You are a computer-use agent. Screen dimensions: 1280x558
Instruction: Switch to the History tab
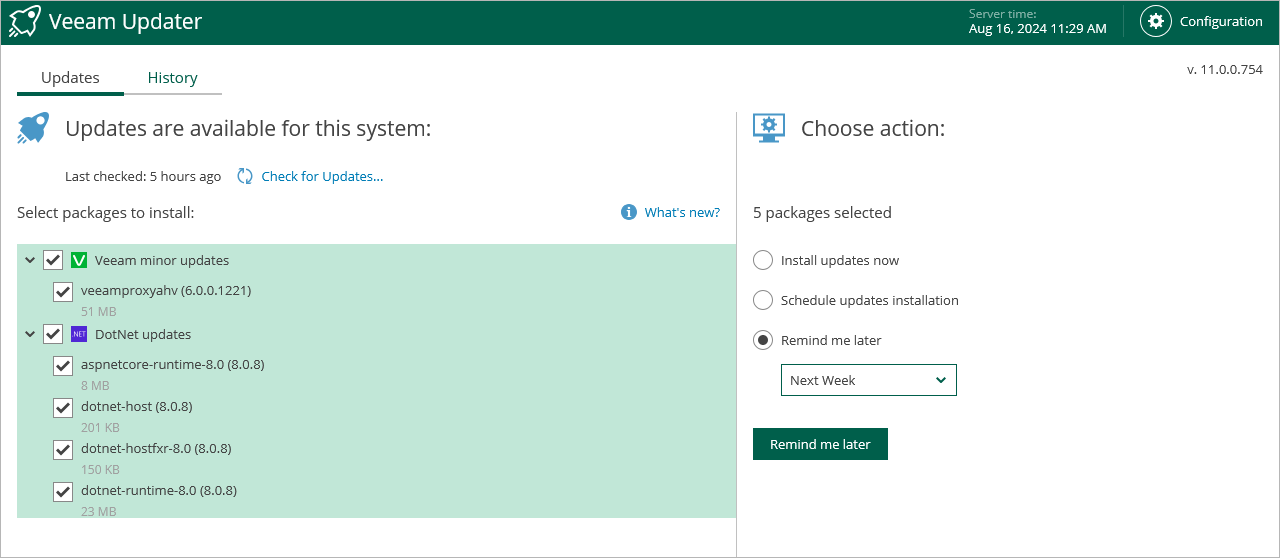point(172,78)
